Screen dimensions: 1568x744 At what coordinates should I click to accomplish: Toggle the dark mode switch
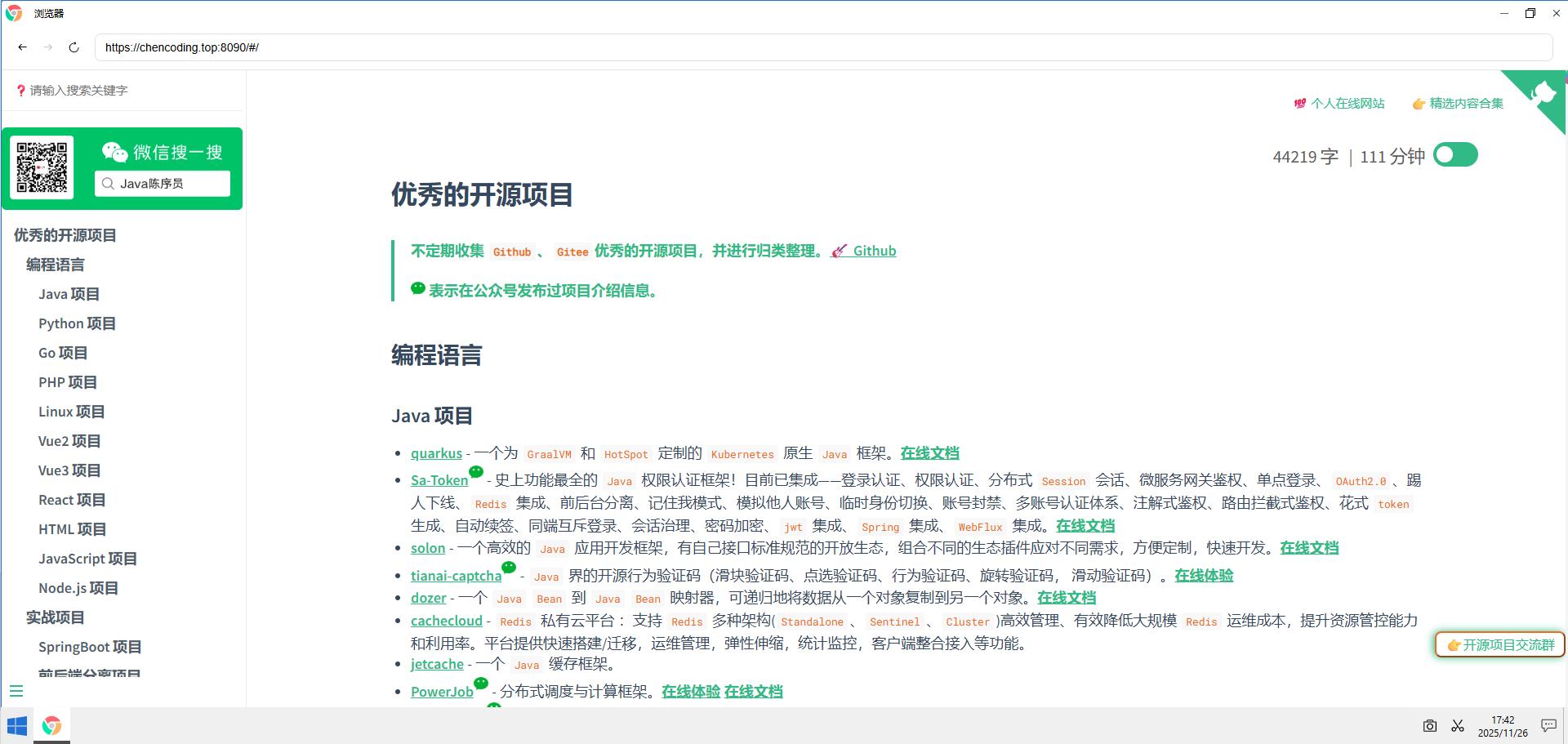tap(1455, 154)
